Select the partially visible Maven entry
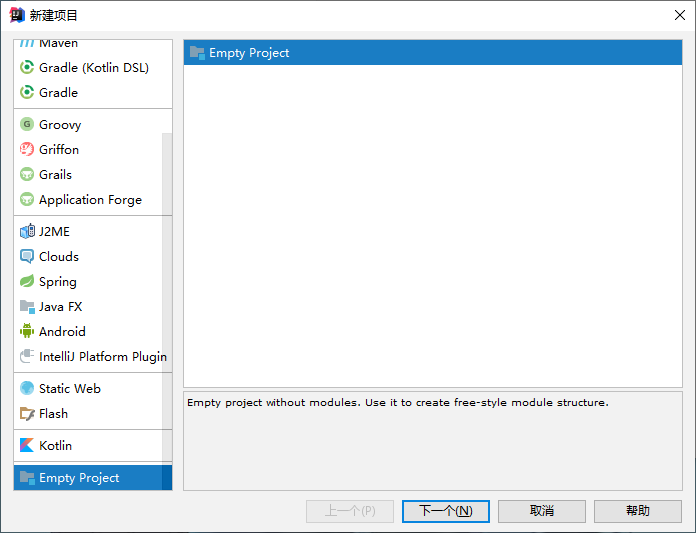Image resolution: width=696 pixels, height=533 pixels. pos(93,44)
